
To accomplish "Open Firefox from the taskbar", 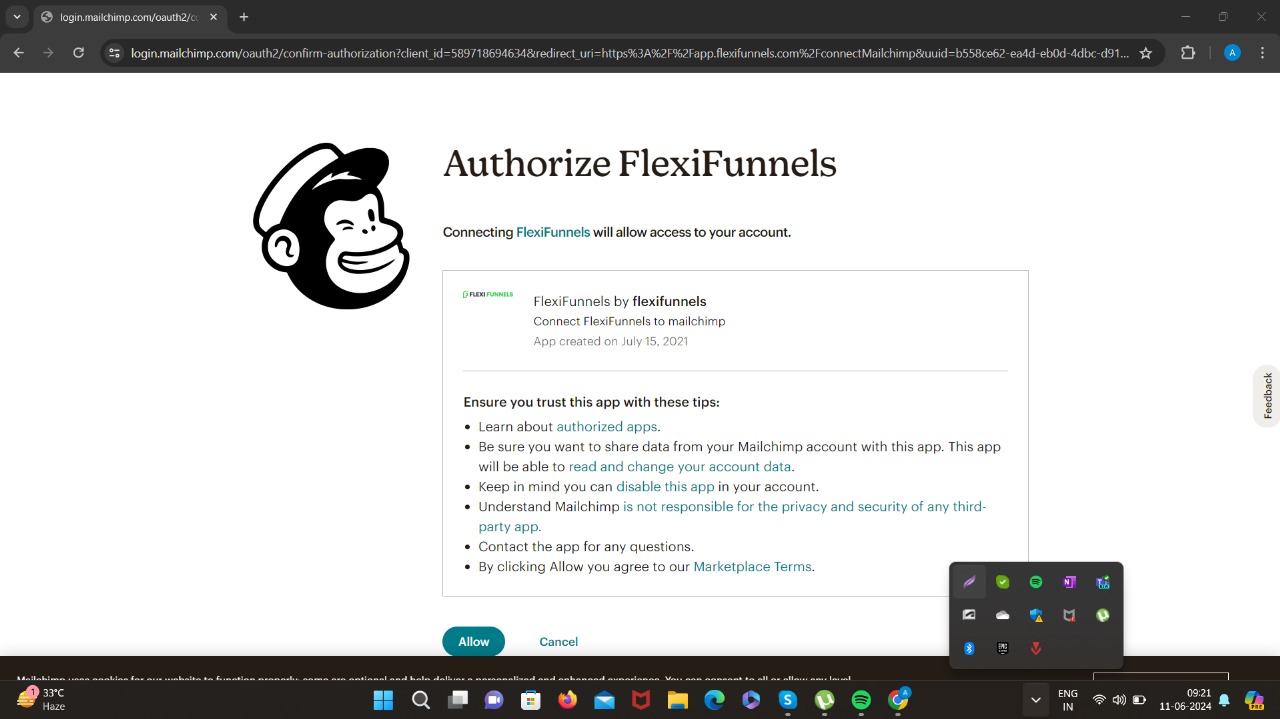I will [x=567, y=700].
